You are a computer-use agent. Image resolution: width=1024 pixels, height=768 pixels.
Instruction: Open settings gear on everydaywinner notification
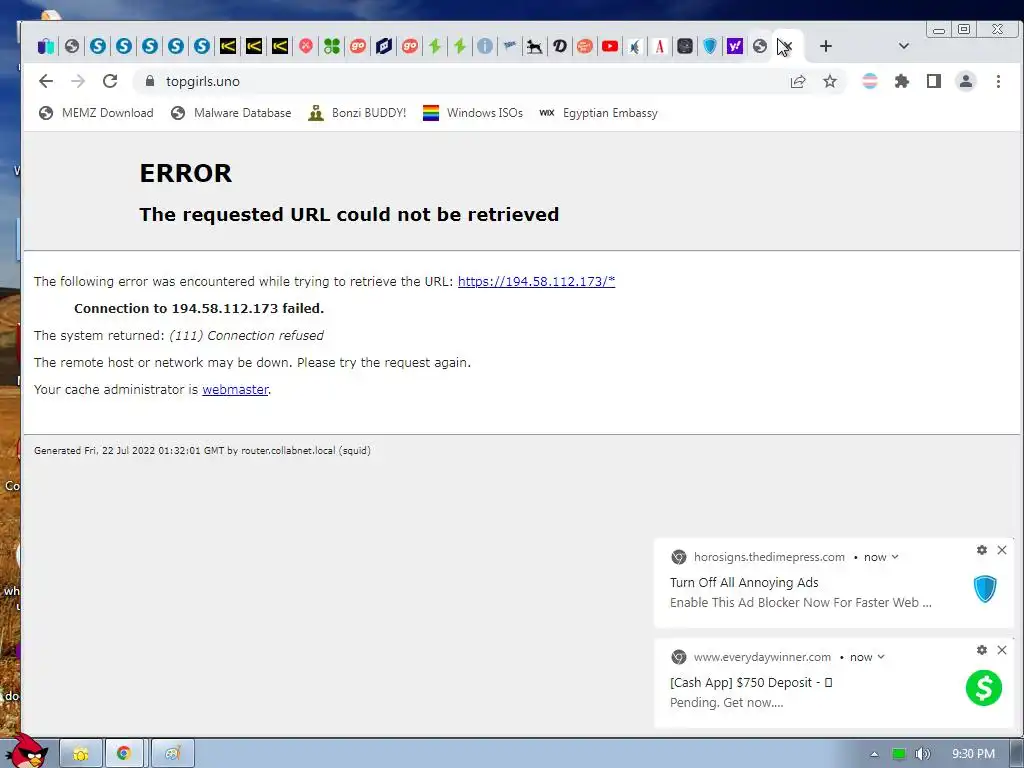click(x=982, y=650)
